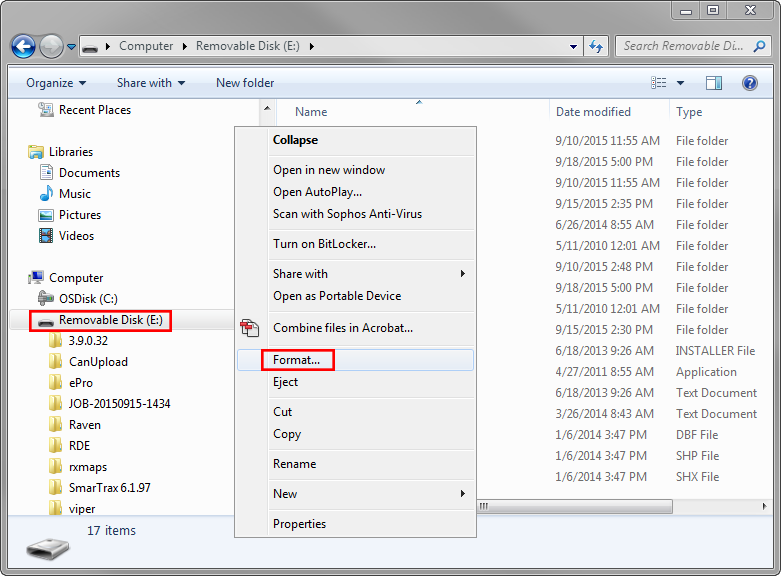Open the SmarTrax 6.1.97 folder
The height and width of the screenshot is (576, 781).
coord(110,488)
